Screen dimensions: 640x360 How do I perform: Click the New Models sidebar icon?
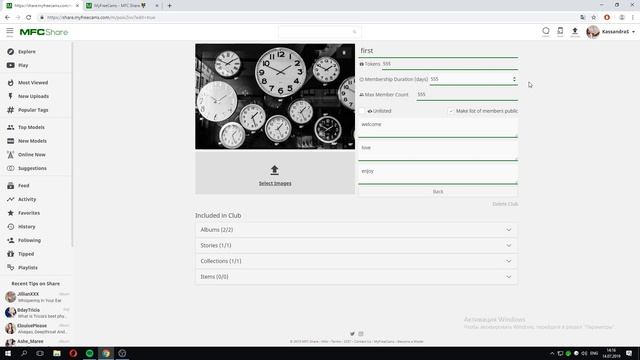click(11, 141)
